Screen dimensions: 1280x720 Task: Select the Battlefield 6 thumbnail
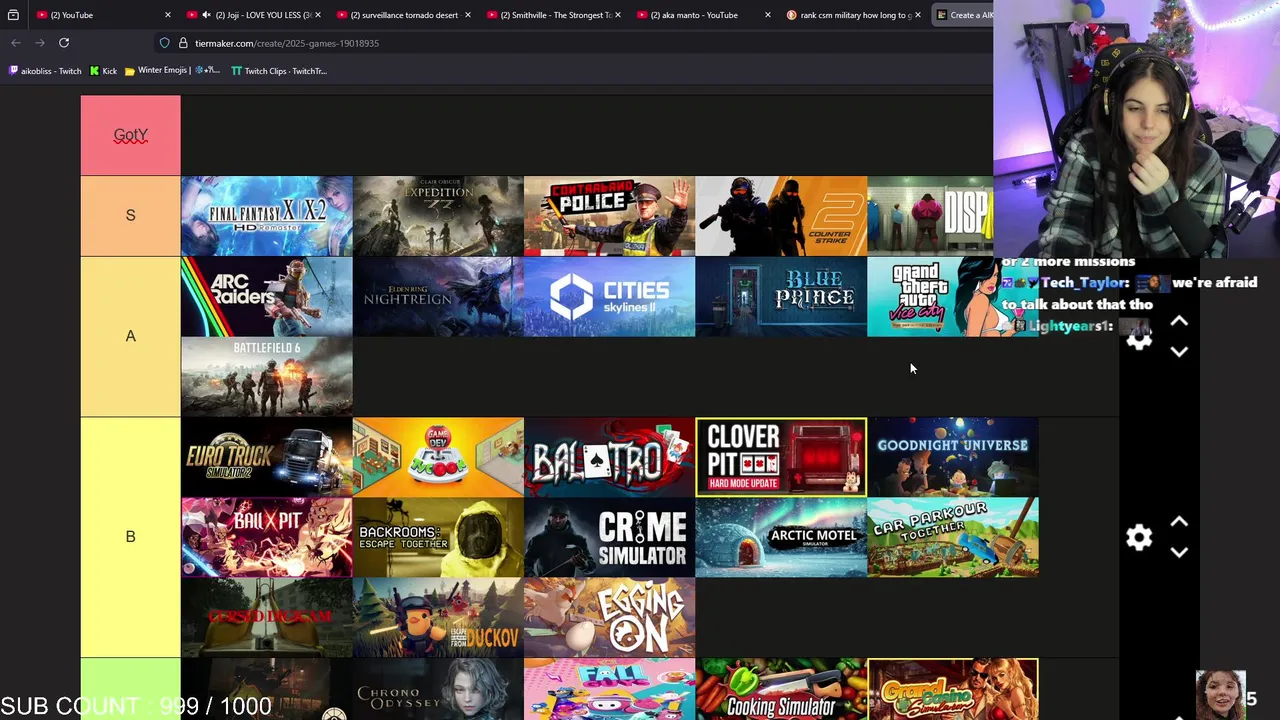267,377
